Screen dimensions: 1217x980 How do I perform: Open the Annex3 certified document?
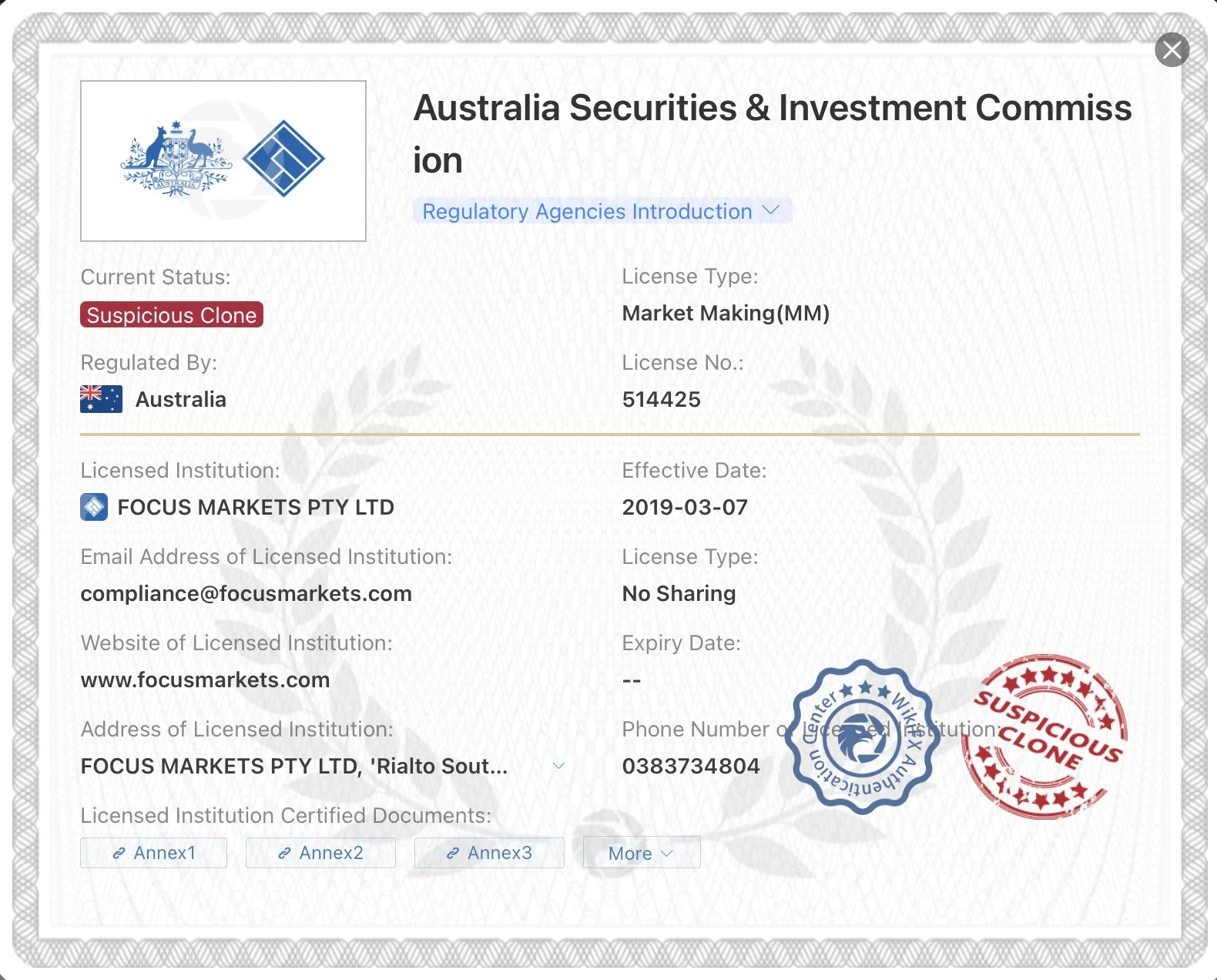tap(489, 853)
